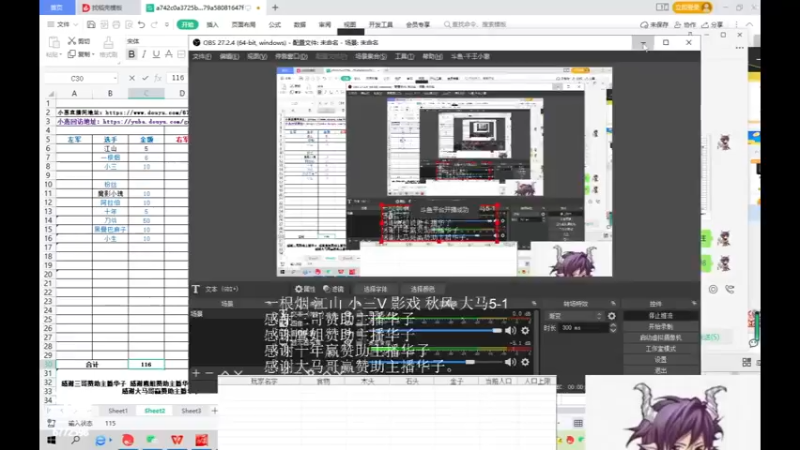The image size is (800, 450).
Task: Select the 数据 ribbon tab
Action: [x=300, y=24]
